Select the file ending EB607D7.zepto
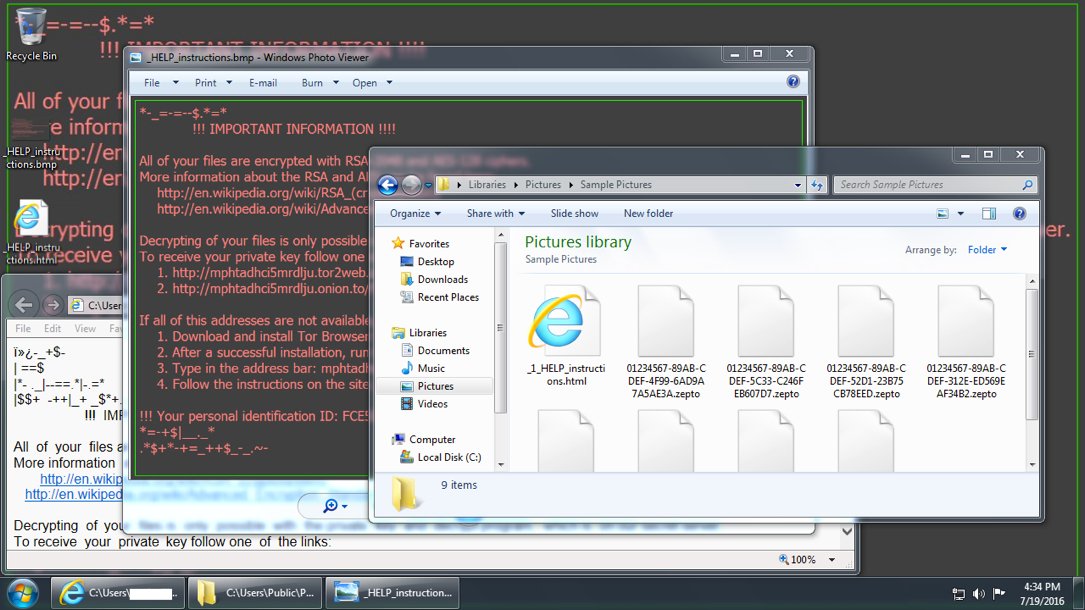Image resolution: width=1085 pixels, height=610 pixels. click(x=766, y=342)
